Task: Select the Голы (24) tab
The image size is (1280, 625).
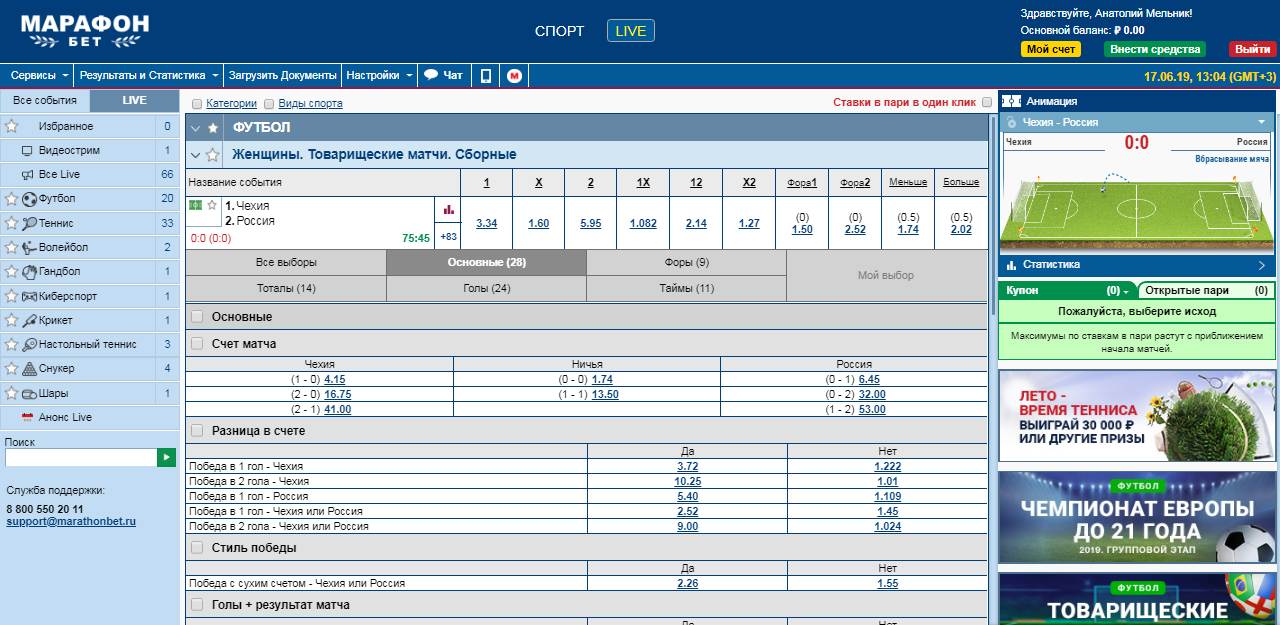Action: [x=486, y=288]
